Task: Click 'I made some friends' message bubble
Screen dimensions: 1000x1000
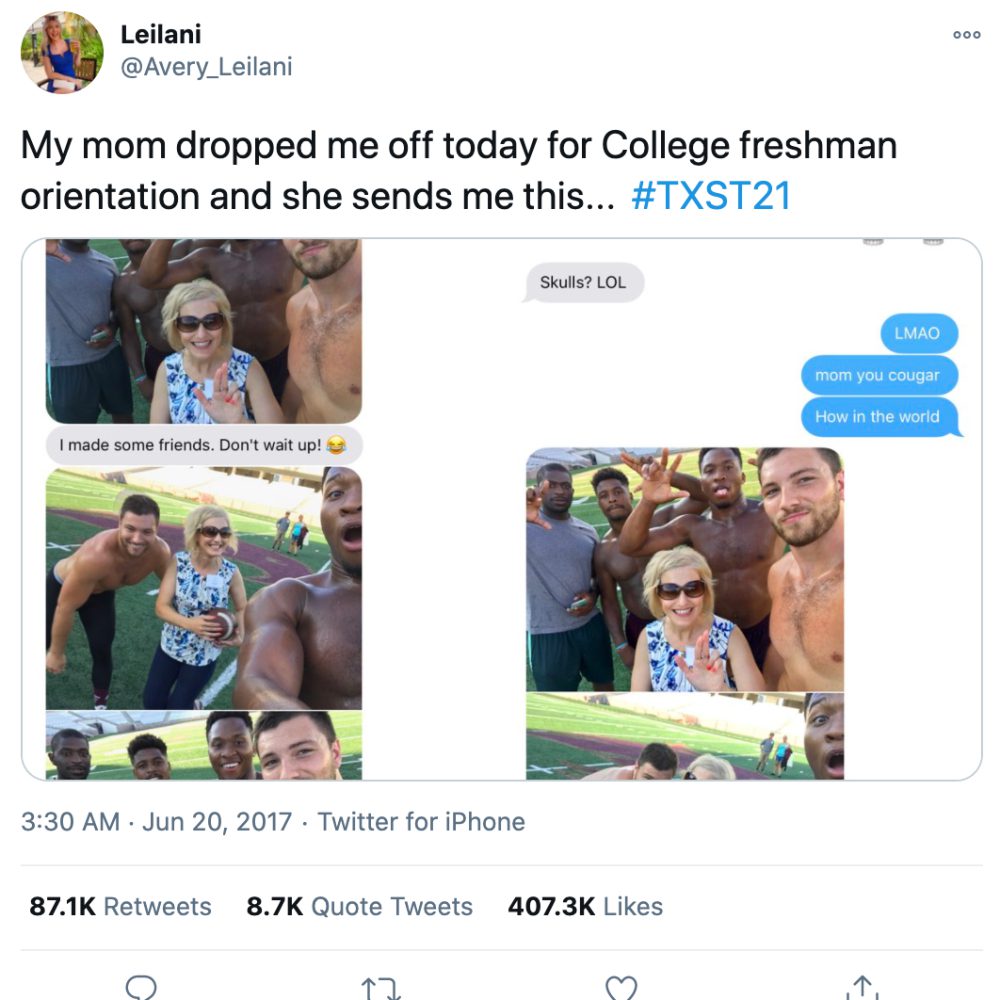Action: coord(204,445)
